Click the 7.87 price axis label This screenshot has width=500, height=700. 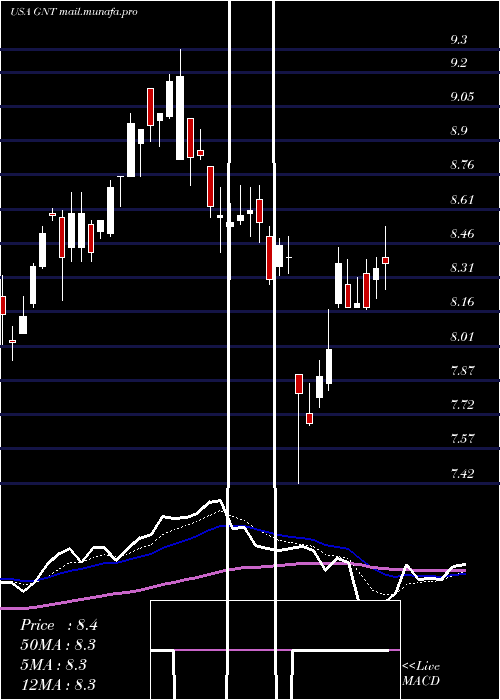tap(462, 371)
